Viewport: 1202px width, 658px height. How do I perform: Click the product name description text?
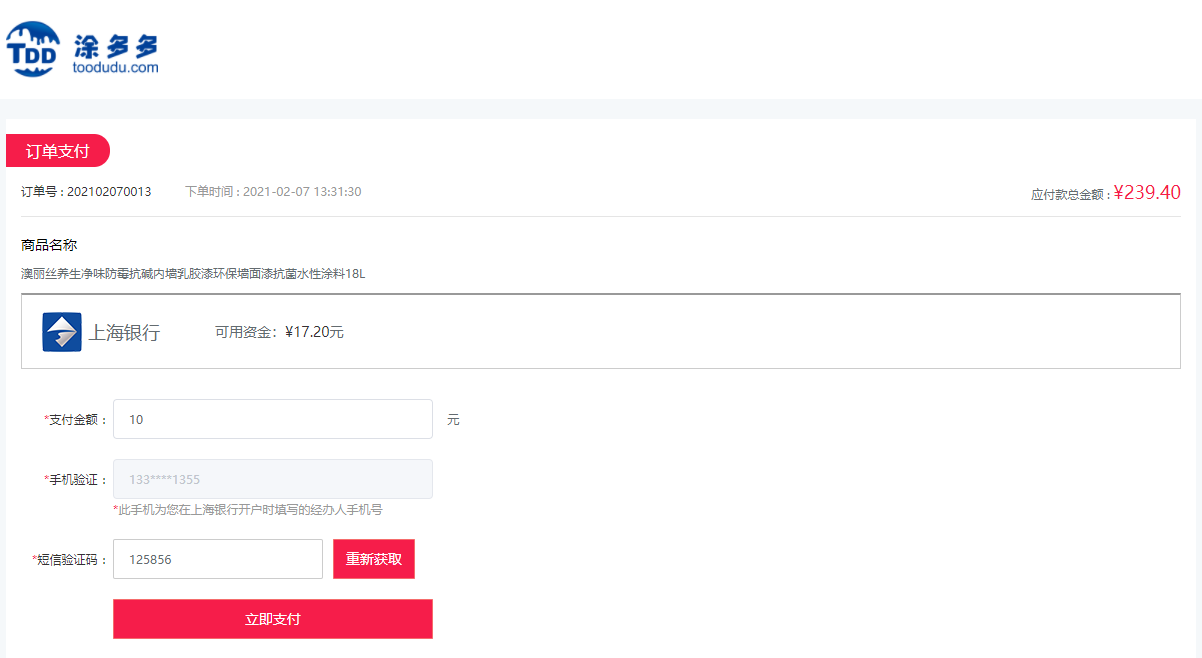193,273
